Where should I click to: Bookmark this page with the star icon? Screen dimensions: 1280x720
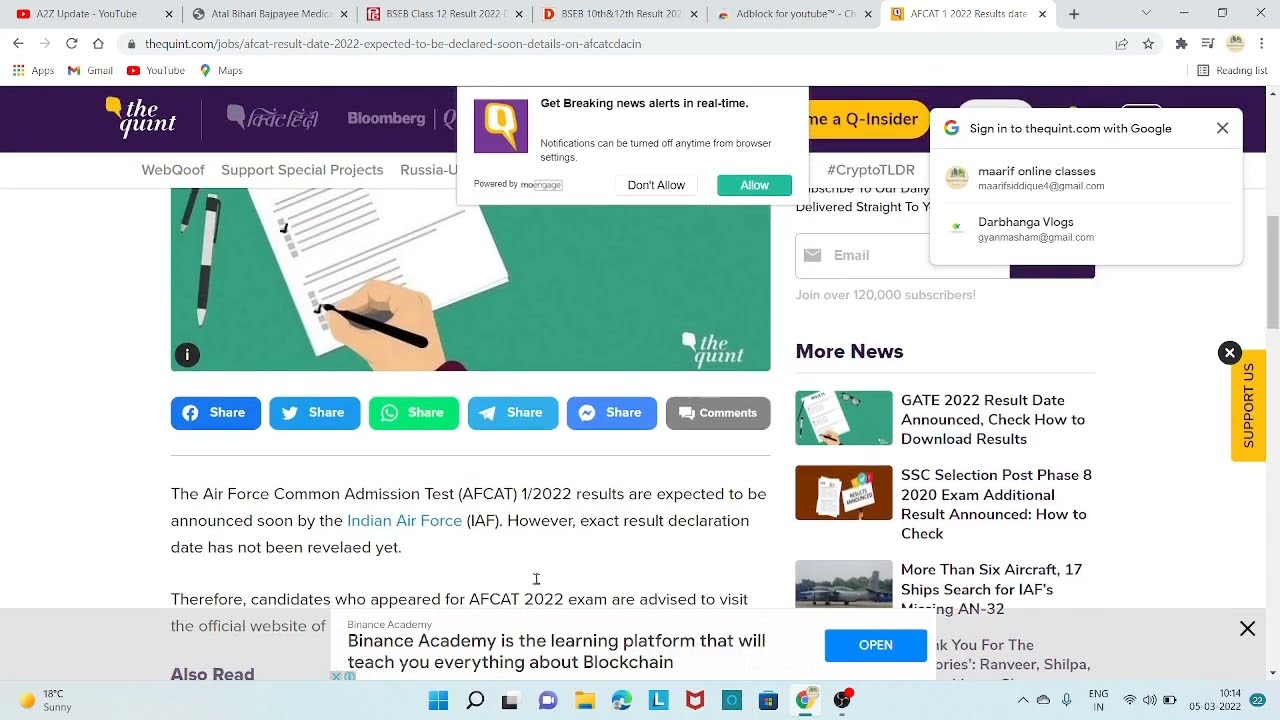pos(1148,44)
